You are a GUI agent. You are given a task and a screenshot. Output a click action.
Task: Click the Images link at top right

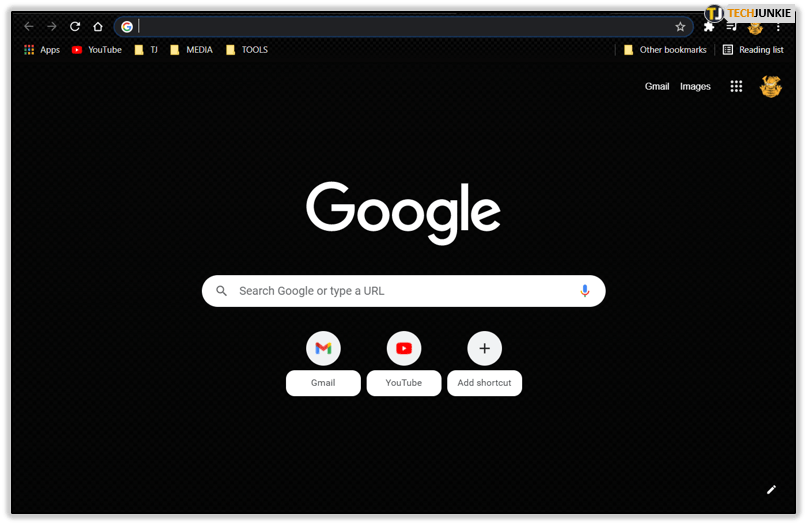(x=695, y=87)
